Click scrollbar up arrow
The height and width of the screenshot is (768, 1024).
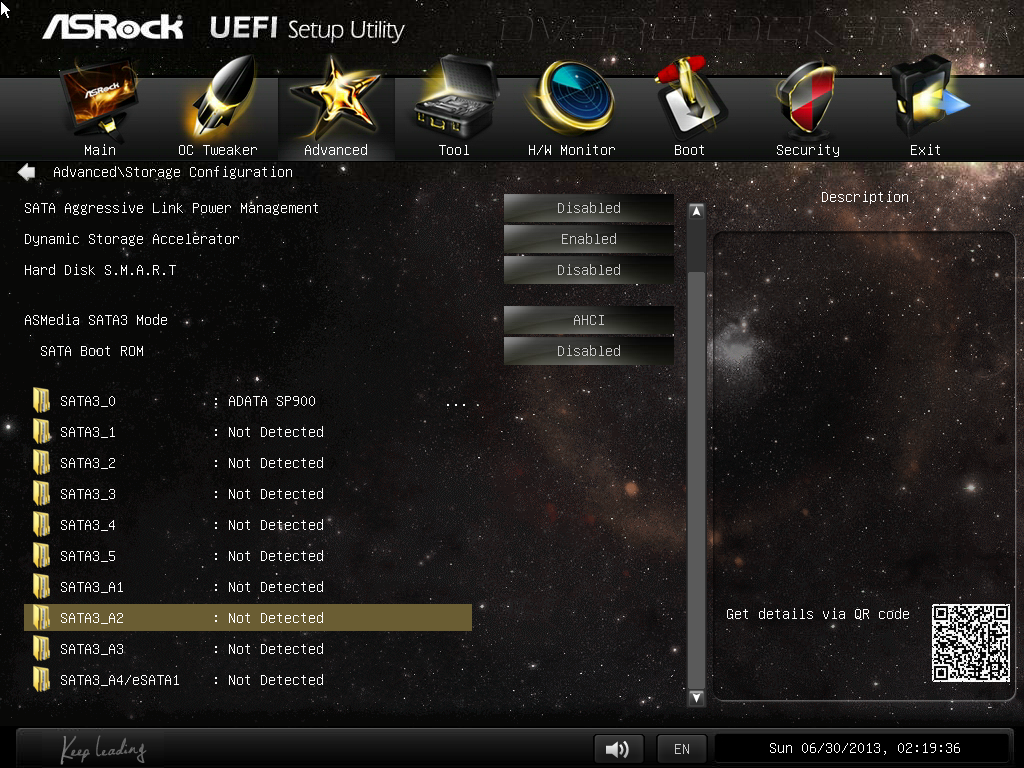point(697,212)
